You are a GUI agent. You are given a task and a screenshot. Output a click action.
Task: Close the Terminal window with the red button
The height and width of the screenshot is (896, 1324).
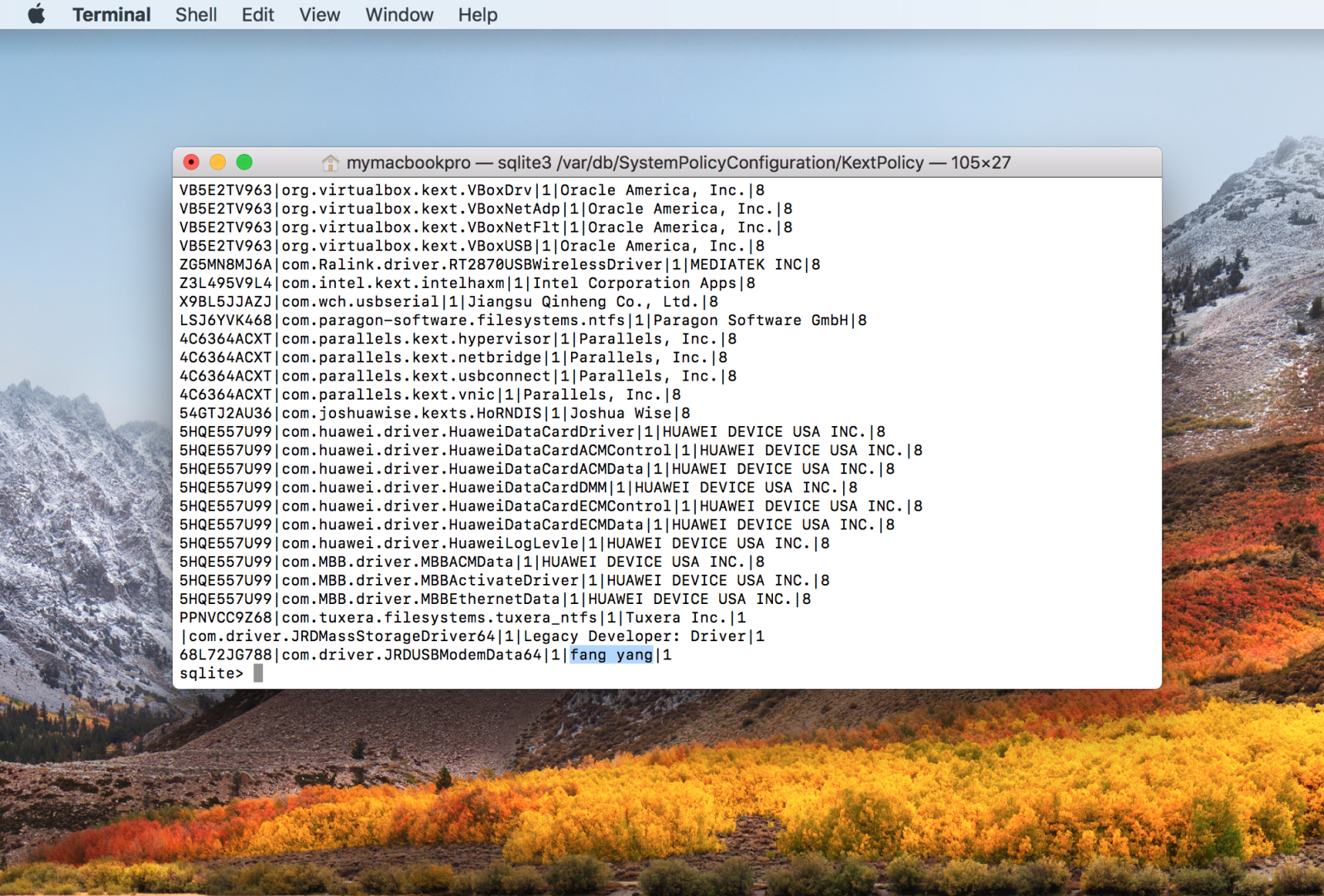(x=191, y=162)
